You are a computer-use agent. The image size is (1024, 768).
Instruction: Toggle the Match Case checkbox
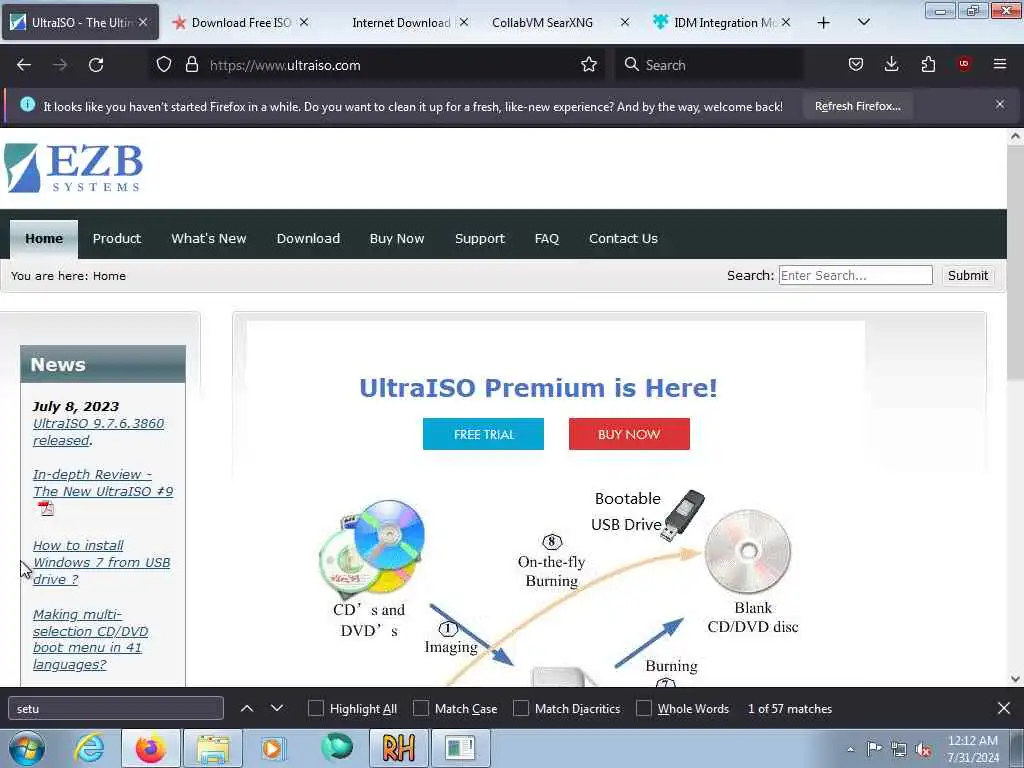click(x=421, y=709)
